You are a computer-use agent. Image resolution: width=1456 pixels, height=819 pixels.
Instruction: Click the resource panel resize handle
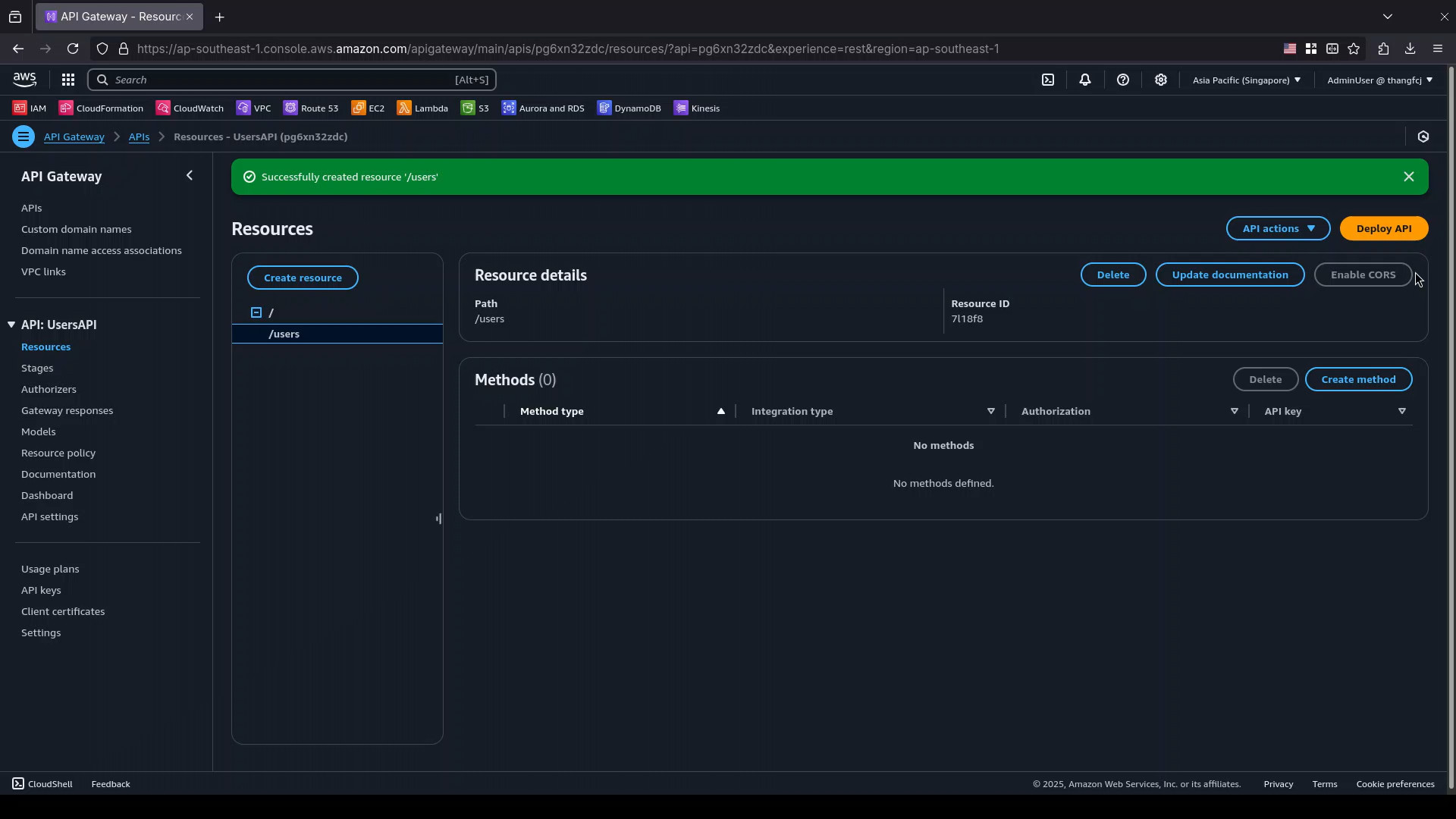(439, 519)
